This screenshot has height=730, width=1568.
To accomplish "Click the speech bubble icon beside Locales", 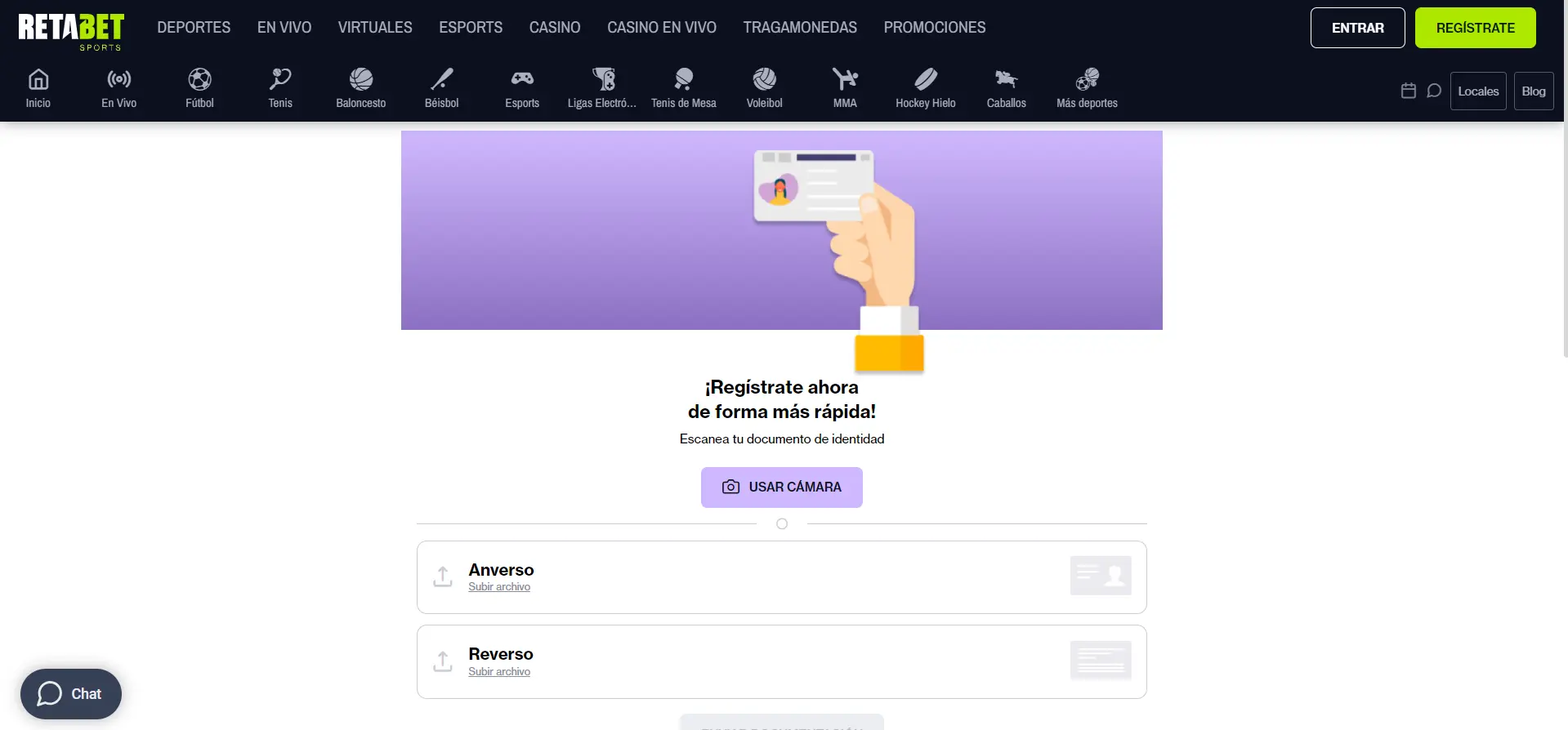I will pyautogui.click(x=1434, y=91).
